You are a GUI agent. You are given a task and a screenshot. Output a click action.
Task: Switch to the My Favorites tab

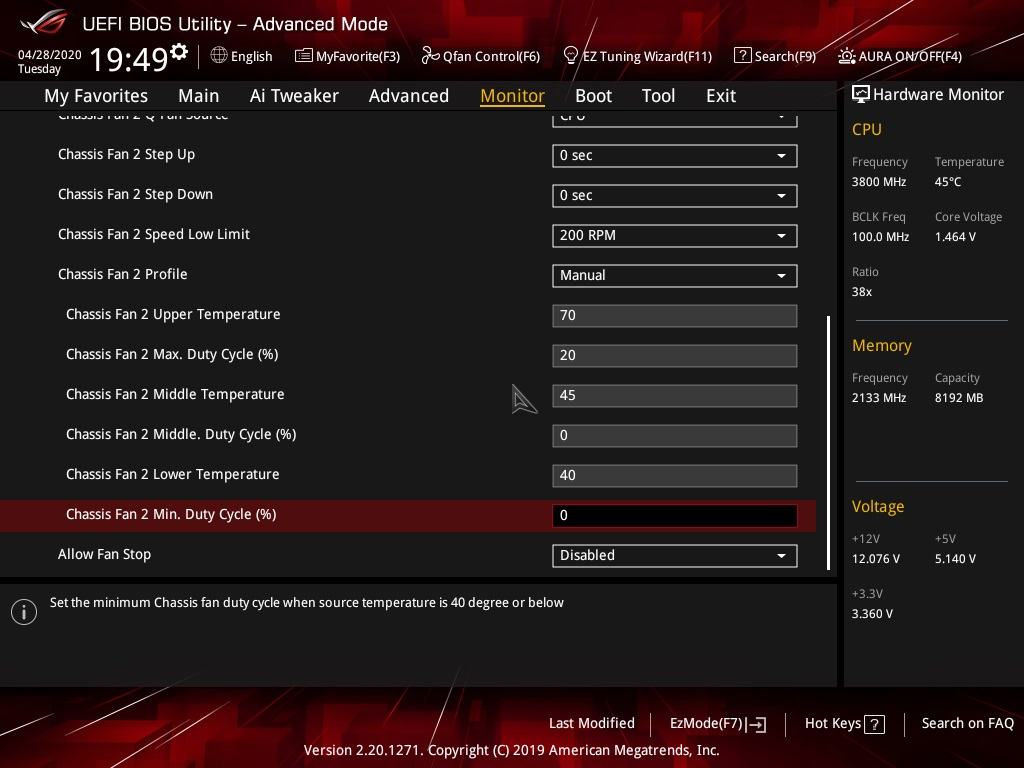pos(96,96)
